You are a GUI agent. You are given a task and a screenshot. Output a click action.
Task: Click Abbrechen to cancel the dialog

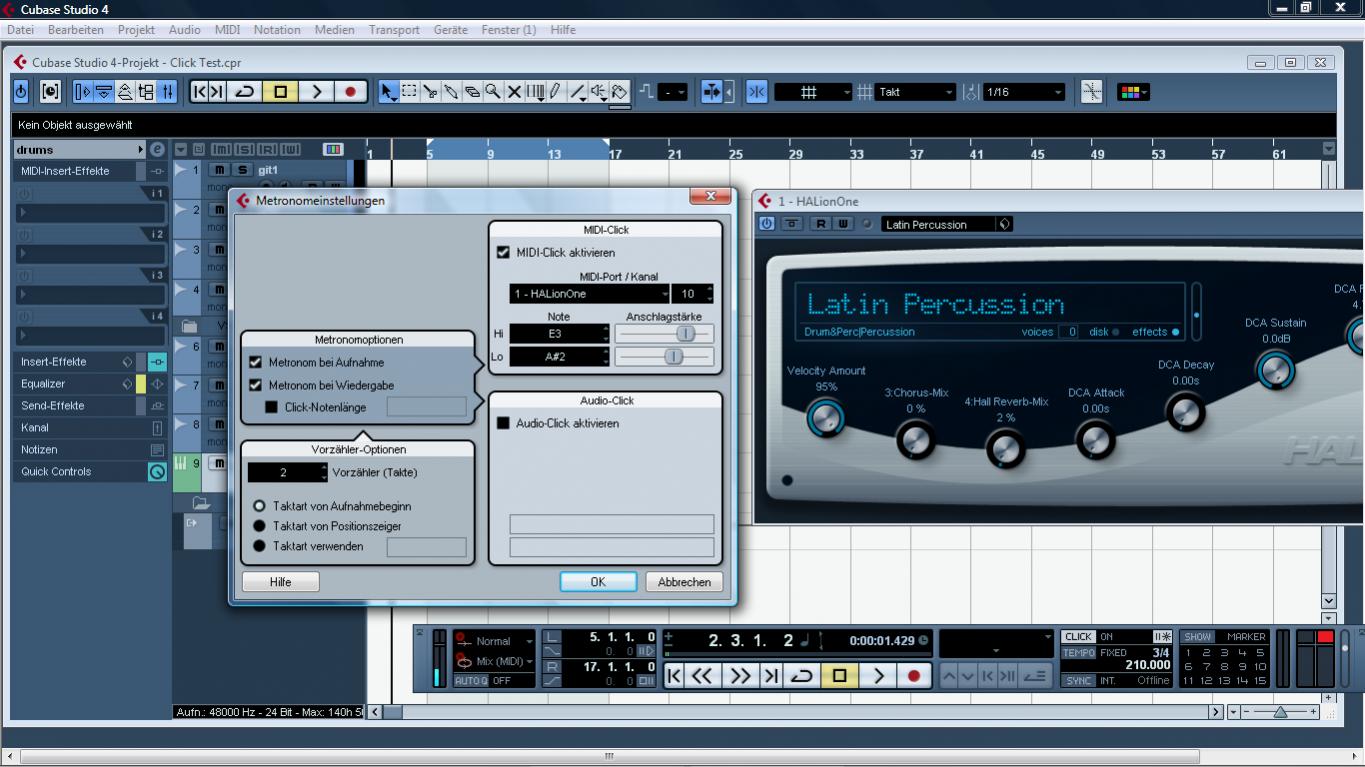[x=684, y=582]
